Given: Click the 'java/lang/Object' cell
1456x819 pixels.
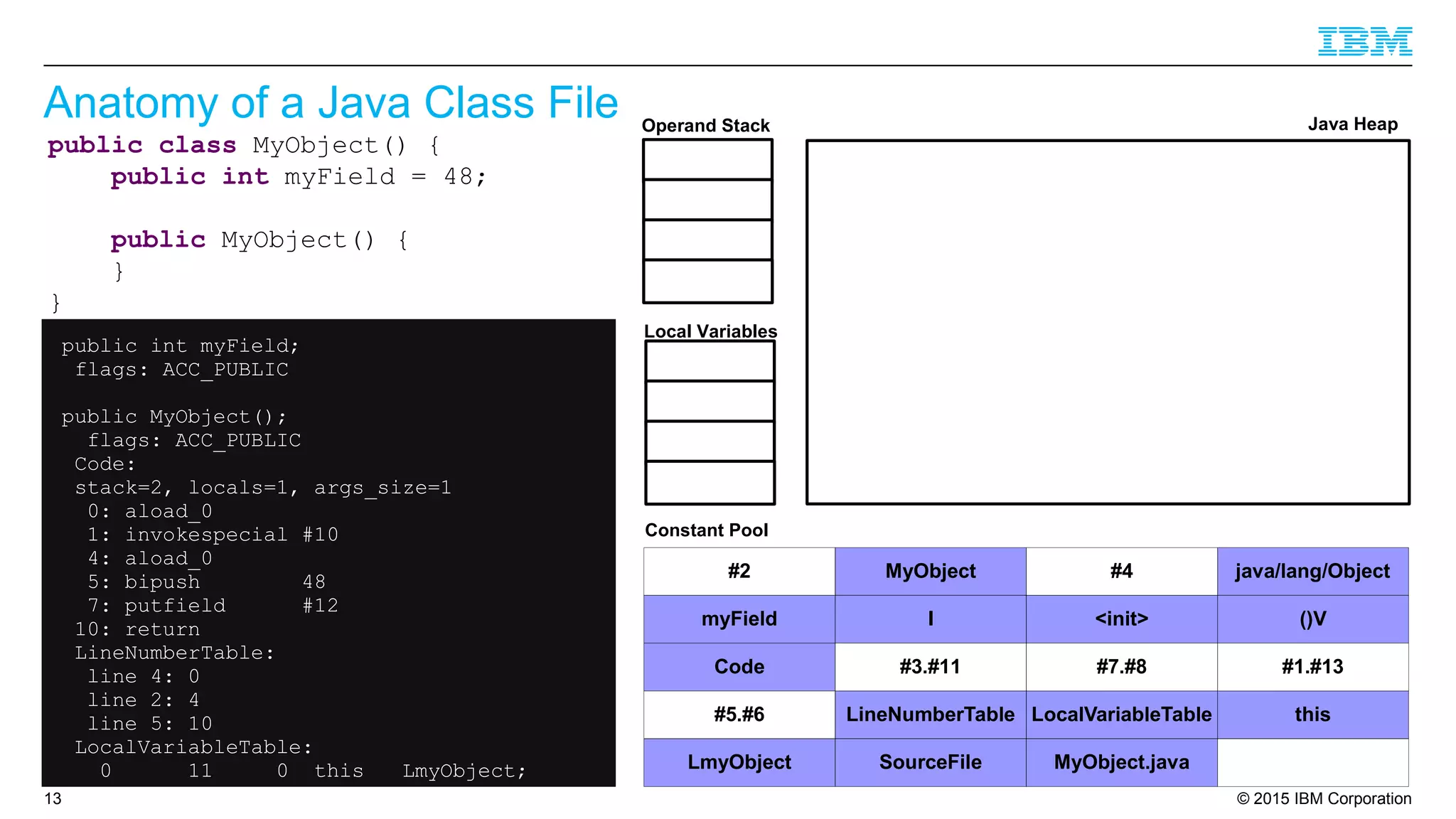Looking at the screenshot, I should (x=1312, y=572).
